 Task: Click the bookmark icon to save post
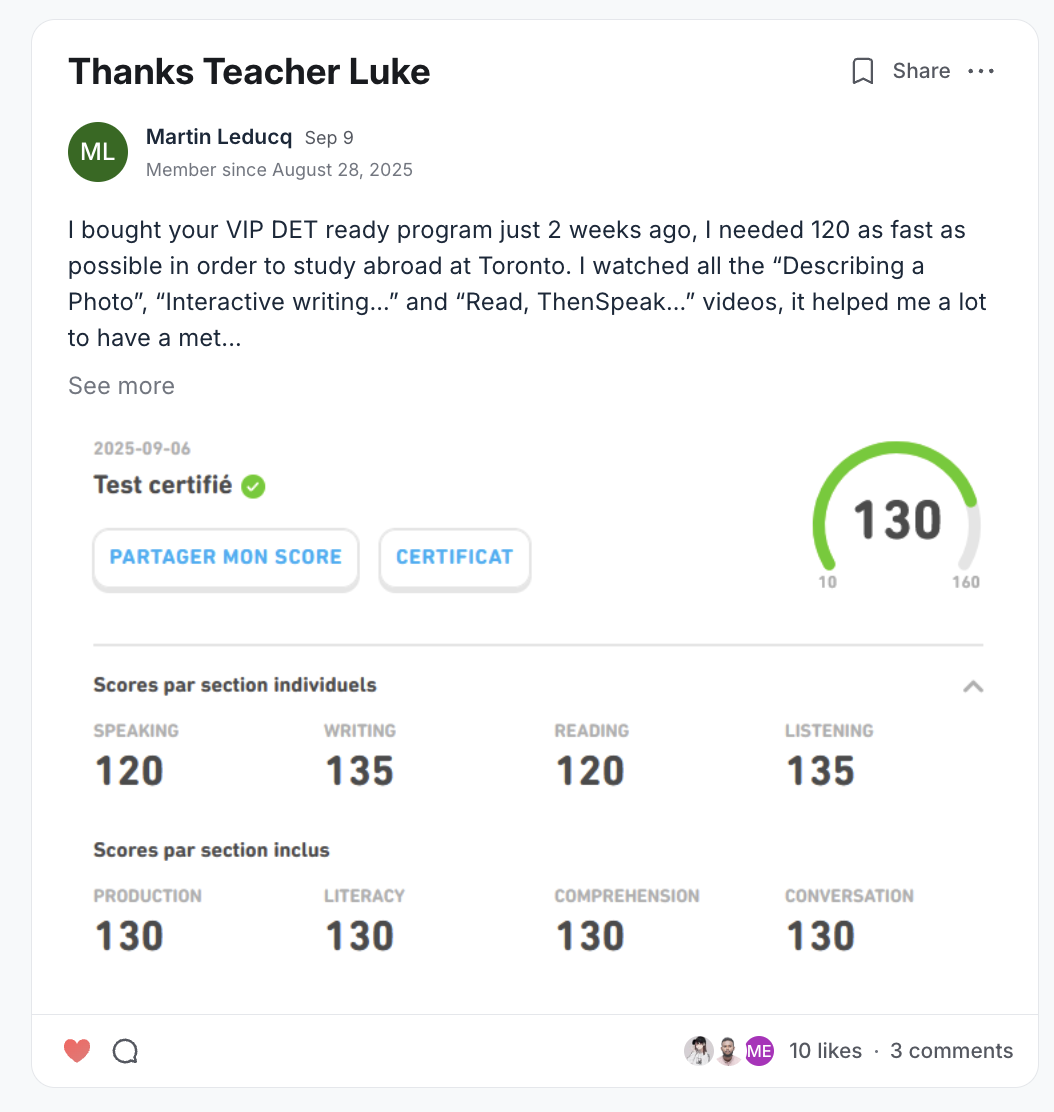coord(862,71)
